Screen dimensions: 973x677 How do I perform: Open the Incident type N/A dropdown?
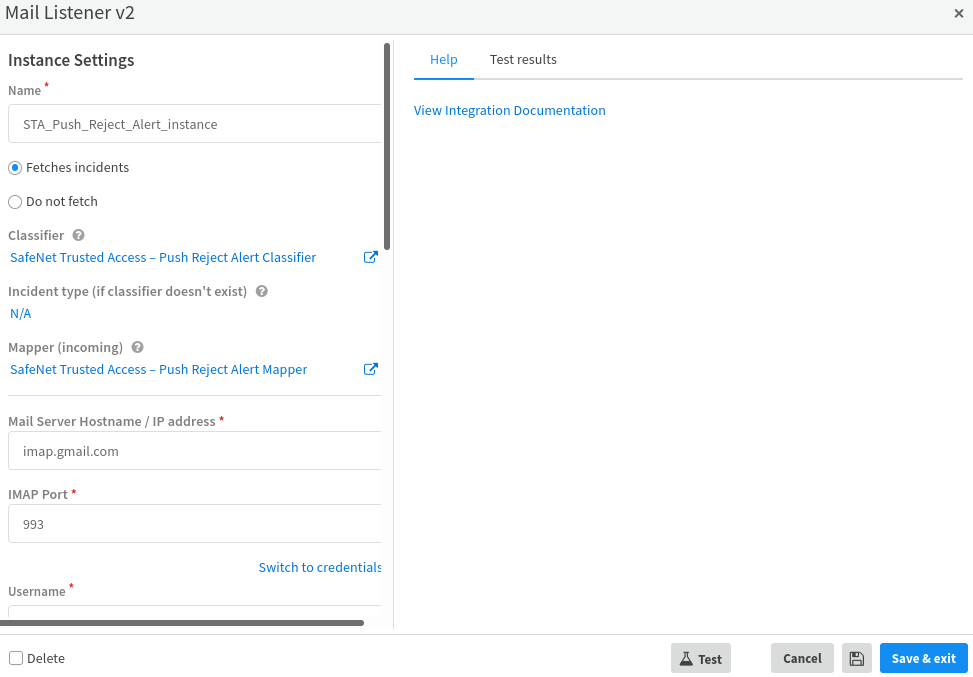pyautogui.click(x=21, y=314)
